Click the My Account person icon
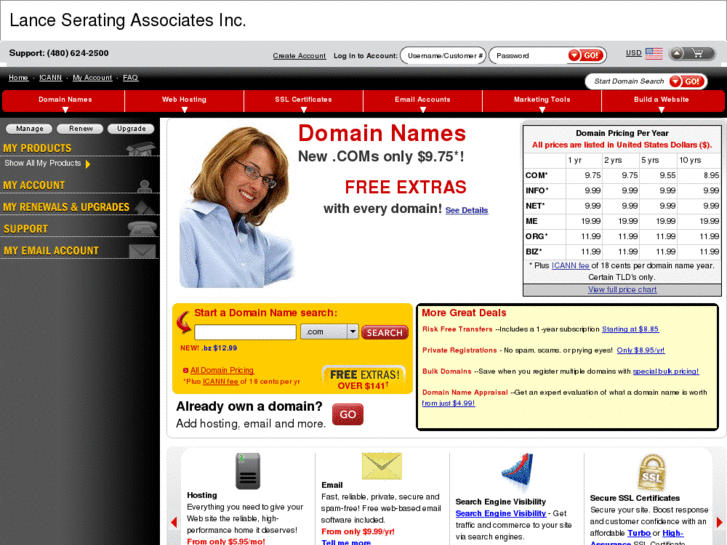This screenshot has width=727, height=545. [x=145, y=186]
